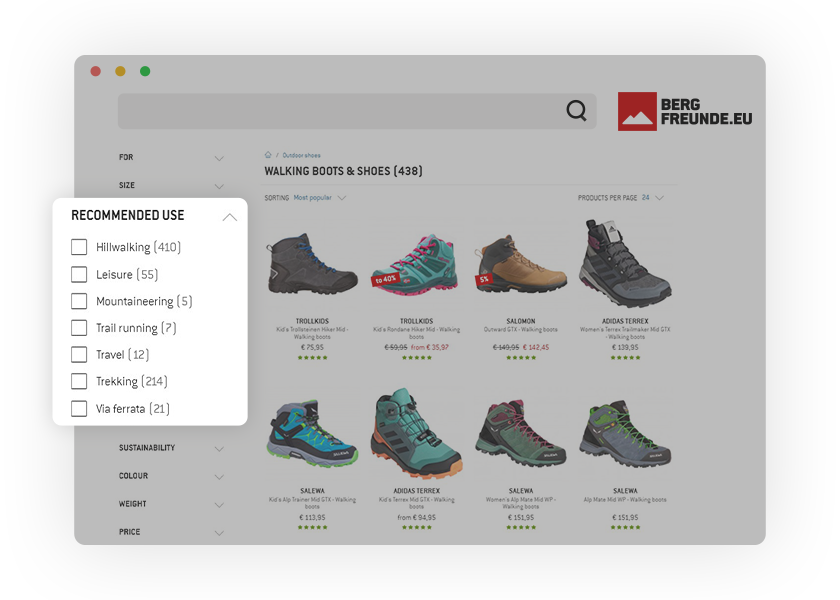Expand the SUSTAINABILITY filter
Screen dimensions: 840x600
[x=219, y=448]
